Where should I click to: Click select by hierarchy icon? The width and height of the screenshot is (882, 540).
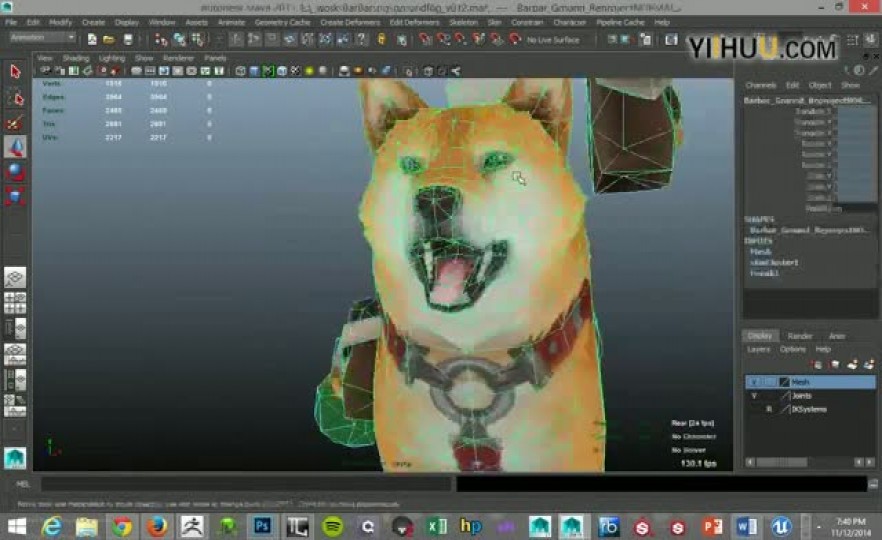(161, 39)
